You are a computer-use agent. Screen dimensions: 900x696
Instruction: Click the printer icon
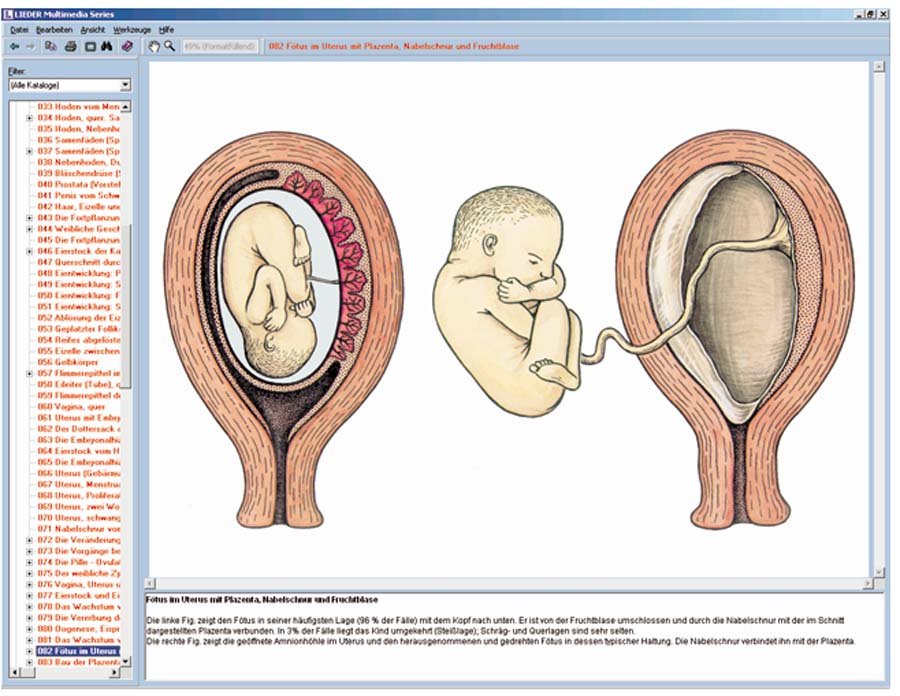pos(70,47)
